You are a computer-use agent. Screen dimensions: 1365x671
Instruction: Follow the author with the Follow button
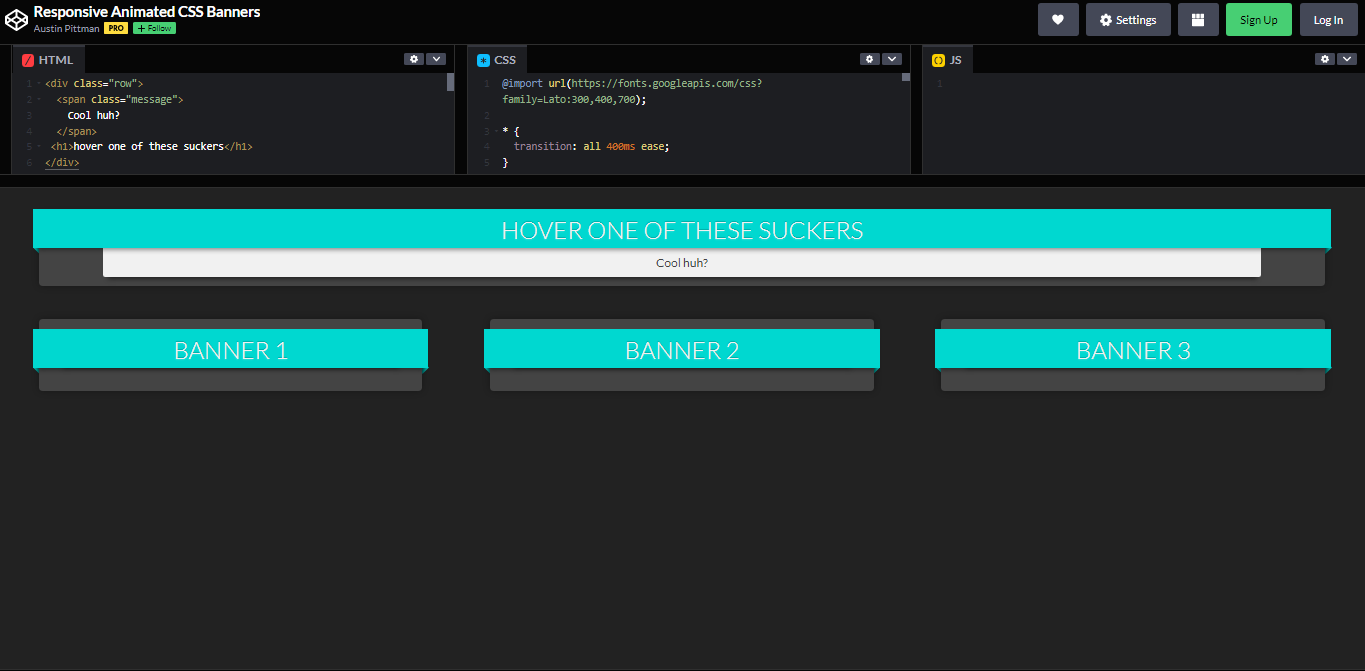point(154,28)
